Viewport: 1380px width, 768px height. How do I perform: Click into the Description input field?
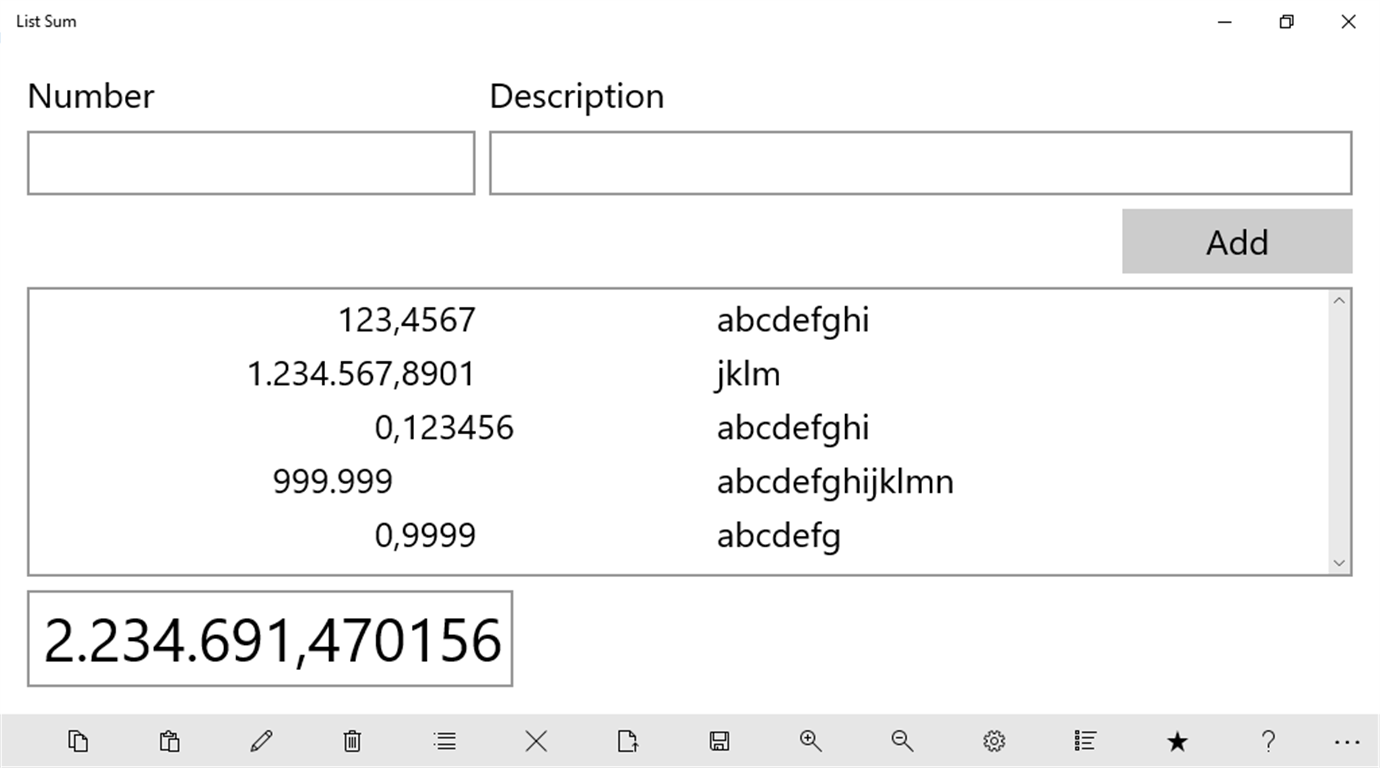click(x=920, y=163)
